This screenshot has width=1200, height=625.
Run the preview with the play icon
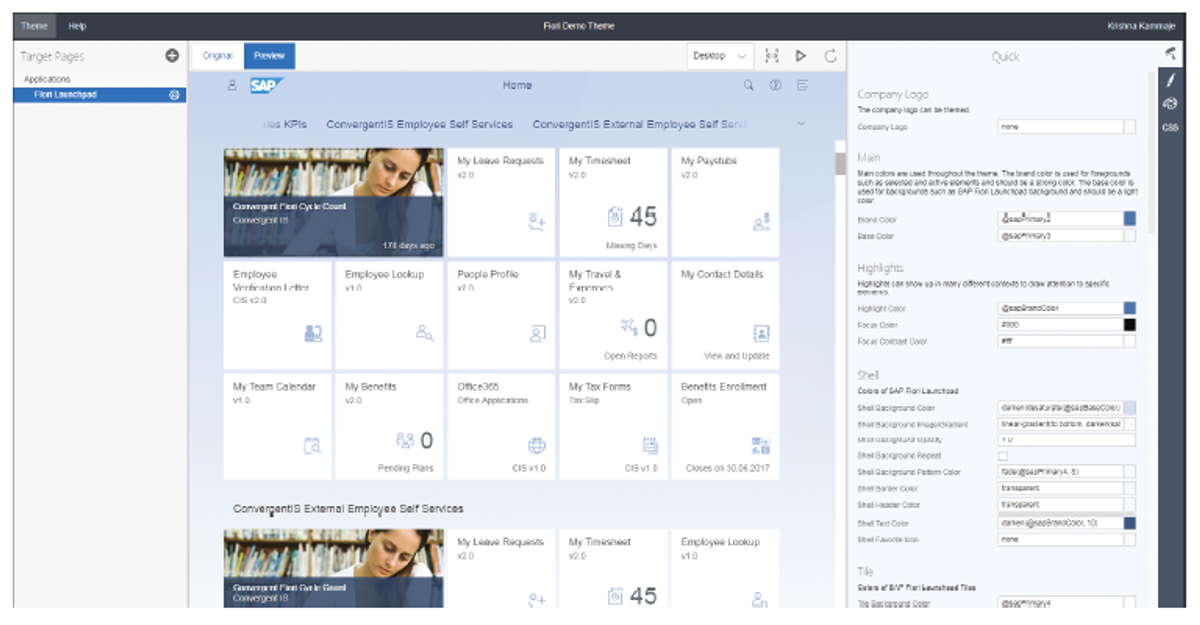coord(800,56)
